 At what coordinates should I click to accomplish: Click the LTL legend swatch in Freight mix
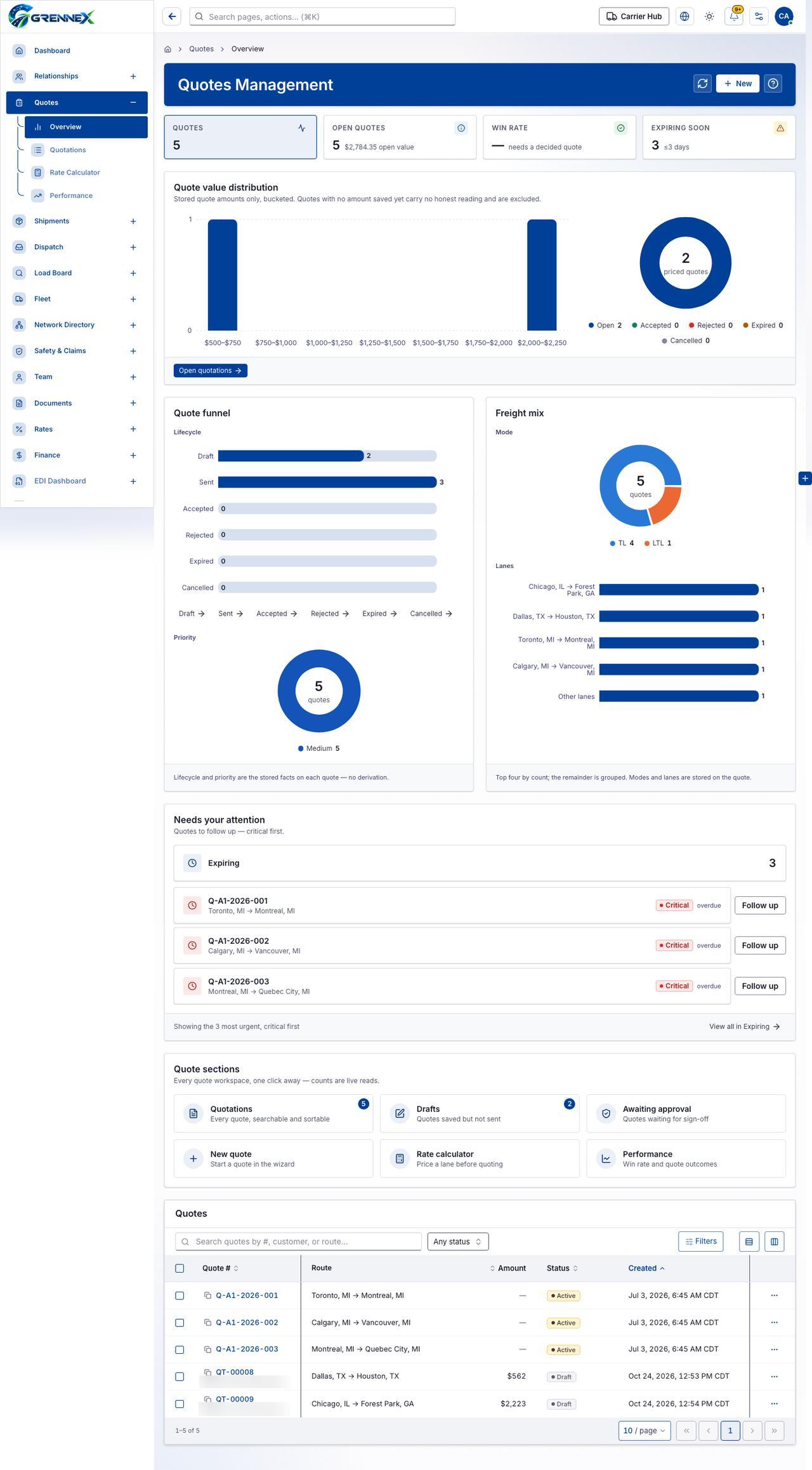tap(647, 543)
